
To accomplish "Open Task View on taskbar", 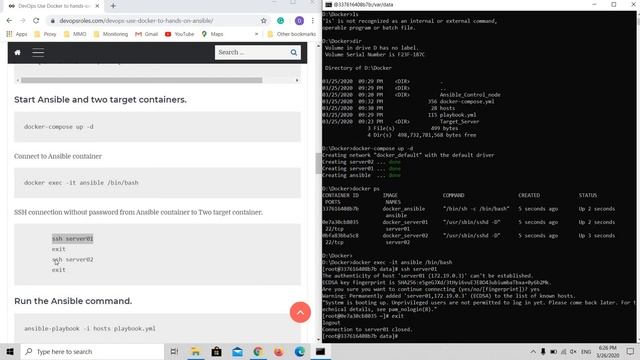I will [174, 351].
